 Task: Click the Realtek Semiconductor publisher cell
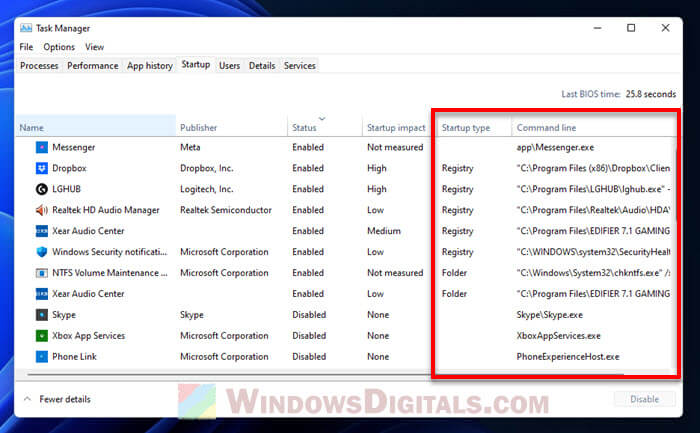coord(226,210)
